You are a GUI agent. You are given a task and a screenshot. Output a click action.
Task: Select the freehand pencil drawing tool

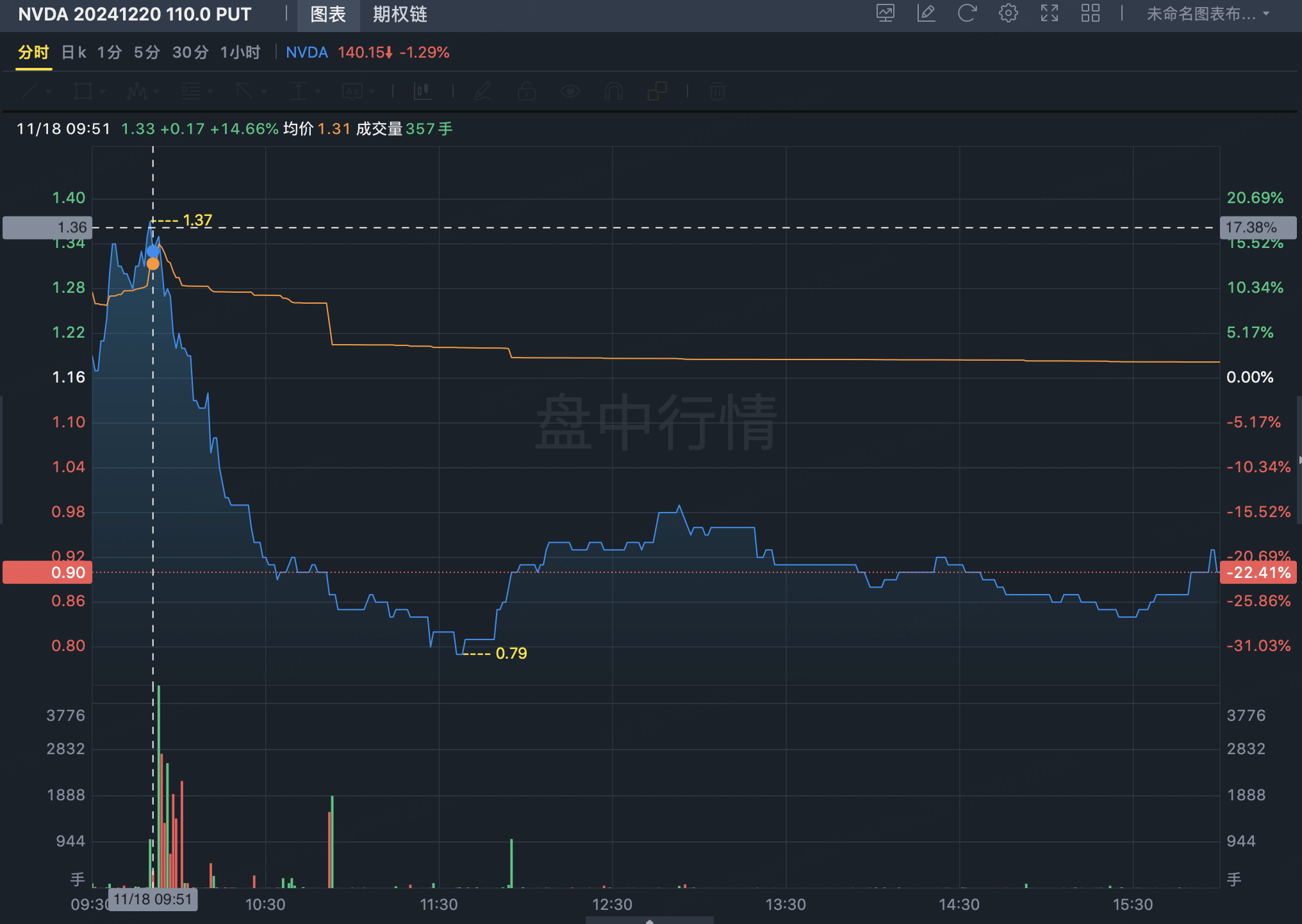click(x=482, y=92)
